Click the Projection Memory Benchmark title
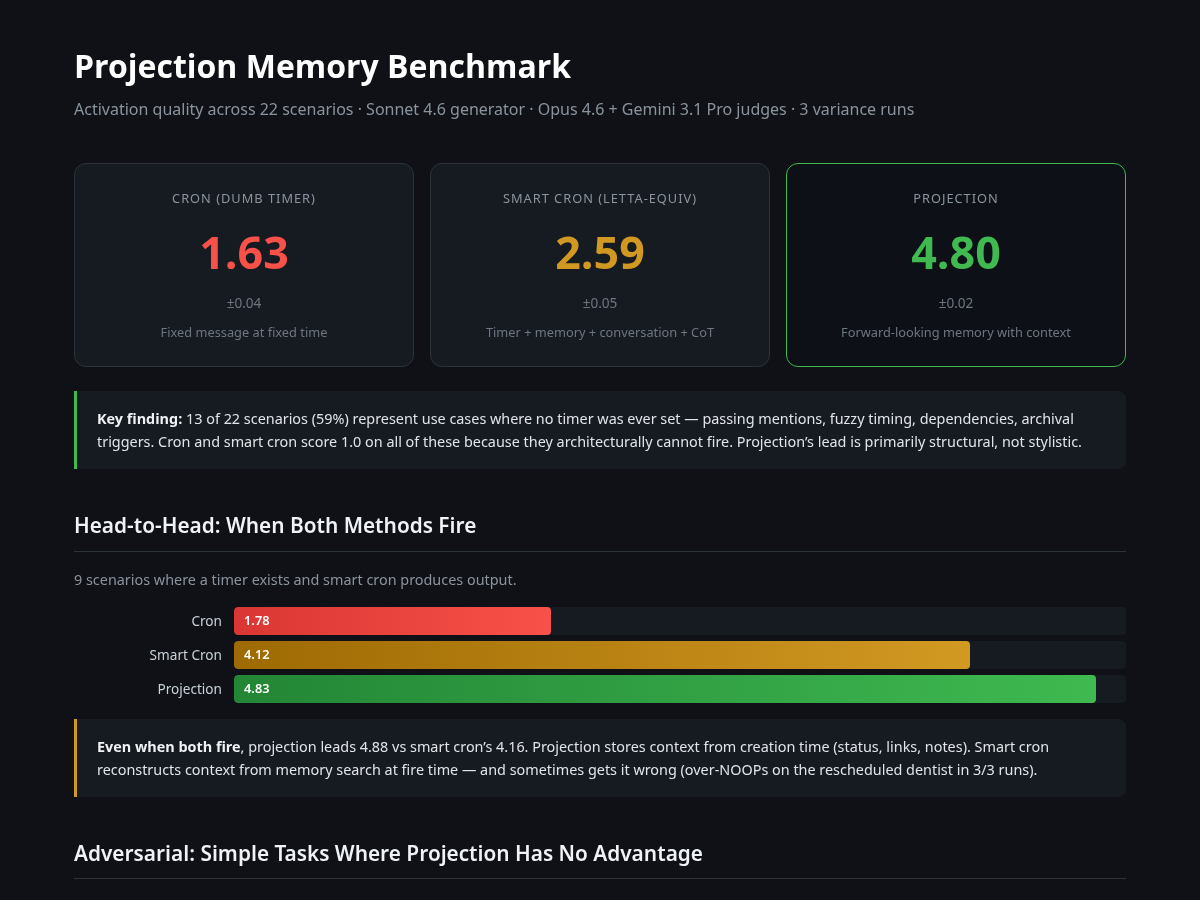 click(x=322, y=66)
